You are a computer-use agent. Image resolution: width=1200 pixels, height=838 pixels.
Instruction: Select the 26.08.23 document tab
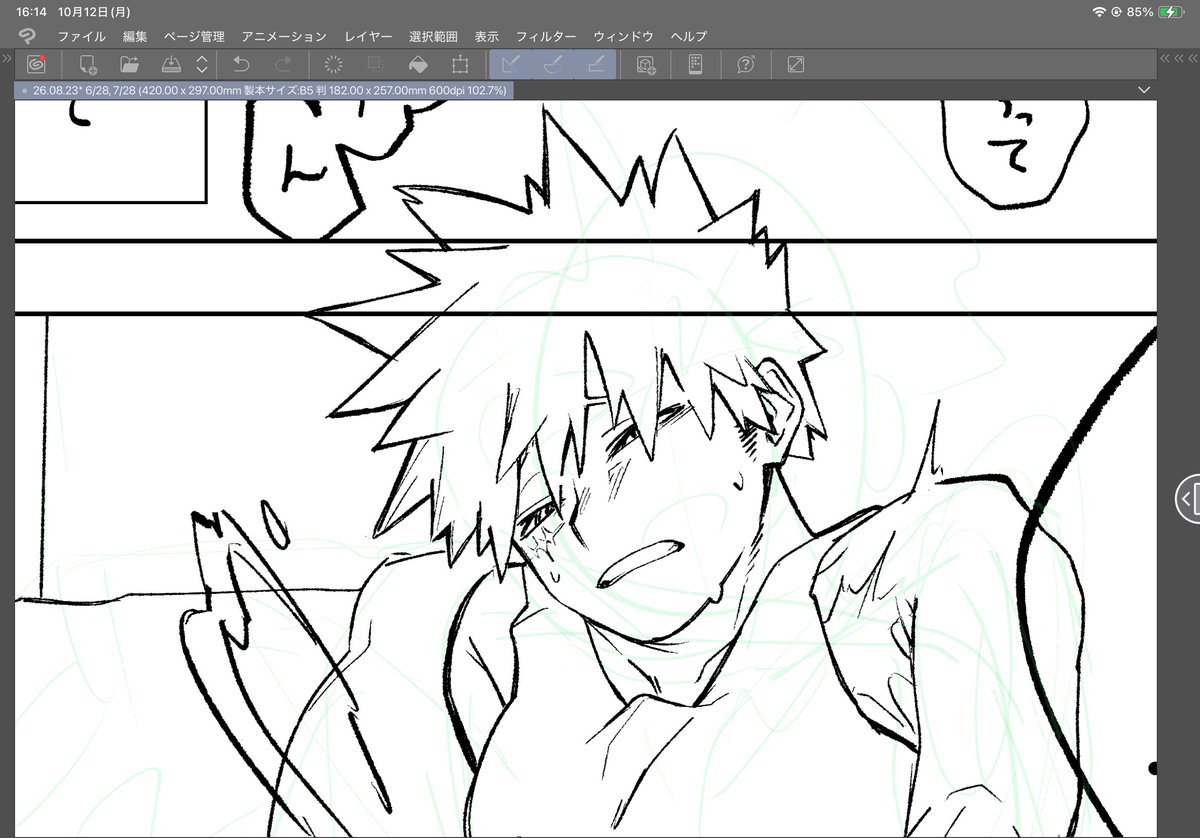(263, 90)
